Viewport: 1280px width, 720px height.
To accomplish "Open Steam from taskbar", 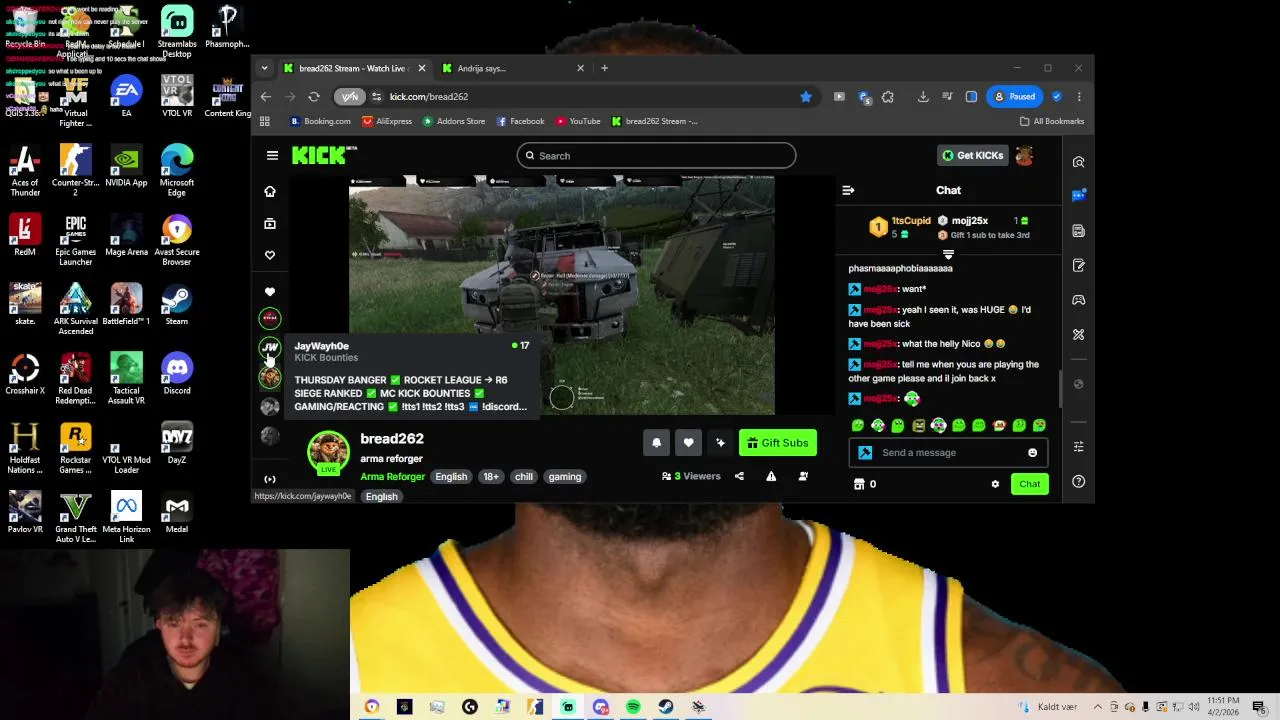I will coord(666,707).
